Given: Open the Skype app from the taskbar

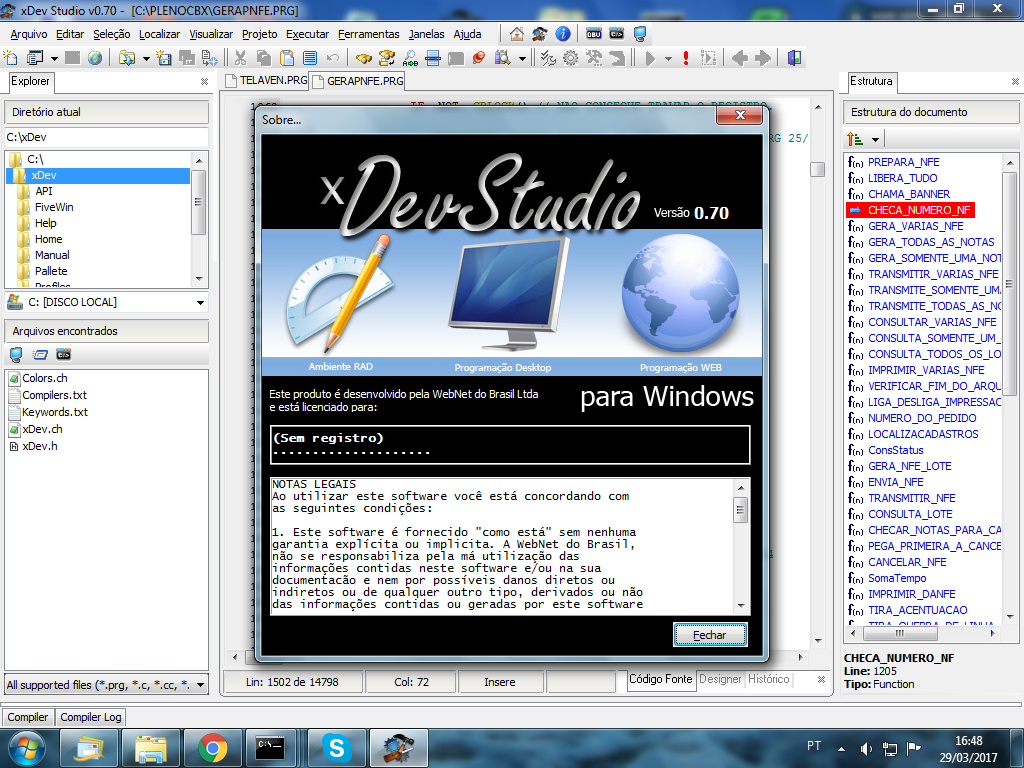Looking at the screenshot, I should 337,746.
